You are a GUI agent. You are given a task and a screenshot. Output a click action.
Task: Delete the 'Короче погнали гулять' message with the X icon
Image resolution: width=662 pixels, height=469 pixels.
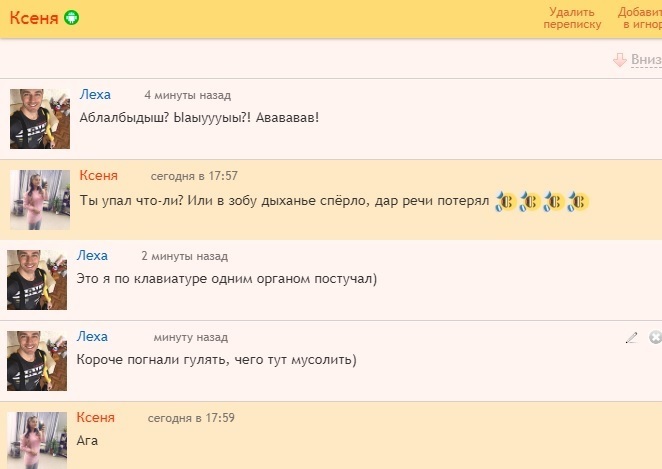tap(655, 337)
